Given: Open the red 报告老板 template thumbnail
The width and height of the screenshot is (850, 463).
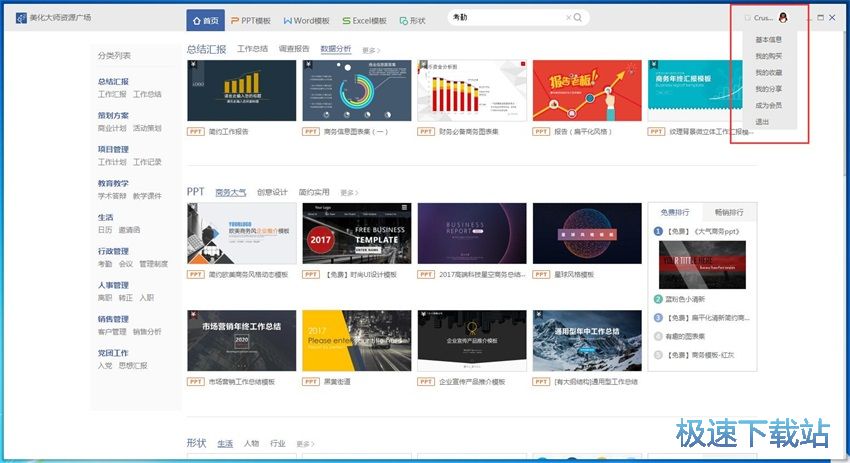Looking at the screenshot, I should [587, 91].
